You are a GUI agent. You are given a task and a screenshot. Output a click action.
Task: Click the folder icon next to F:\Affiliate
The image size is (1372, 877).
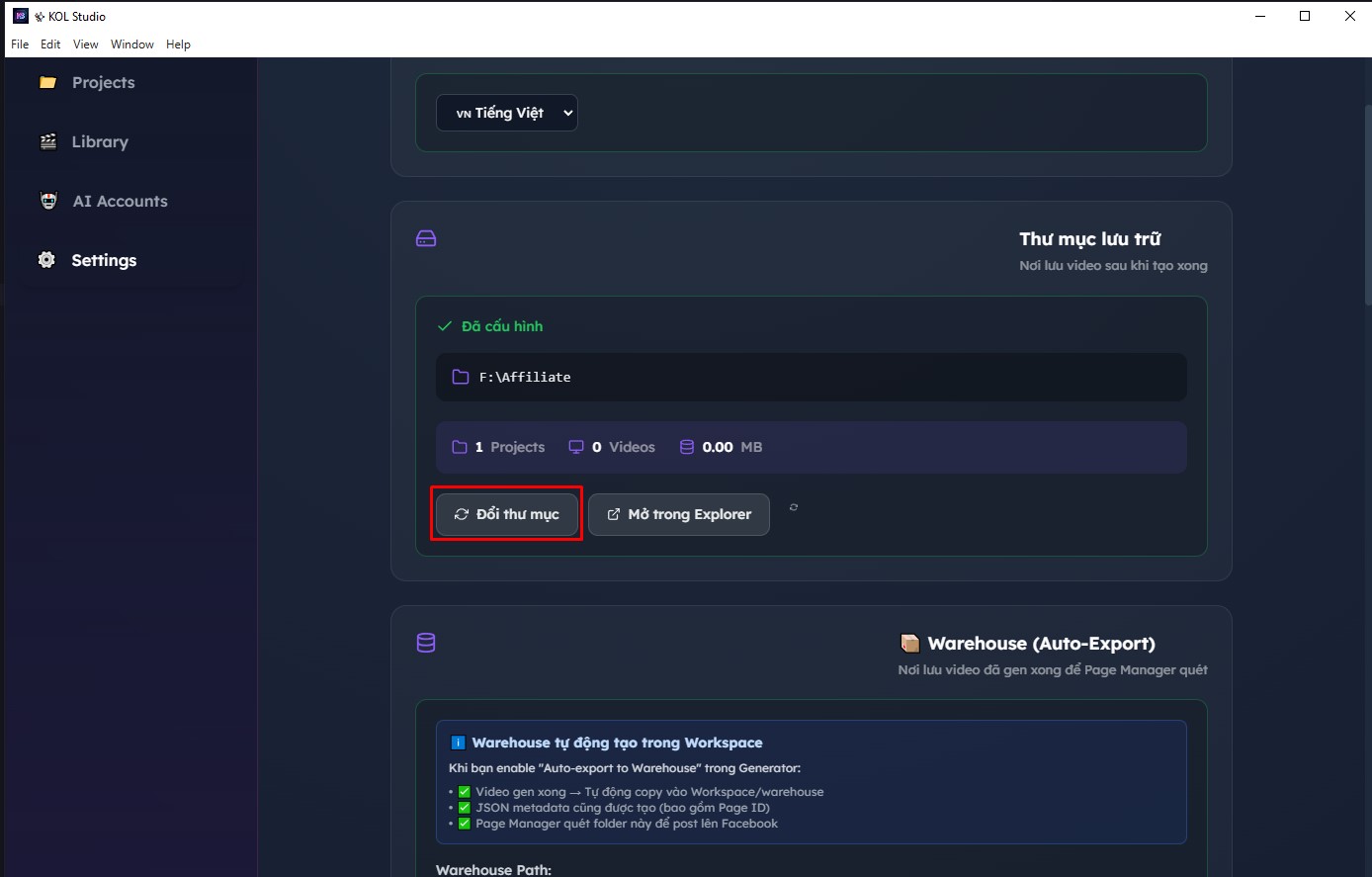(x=460, y=378)
